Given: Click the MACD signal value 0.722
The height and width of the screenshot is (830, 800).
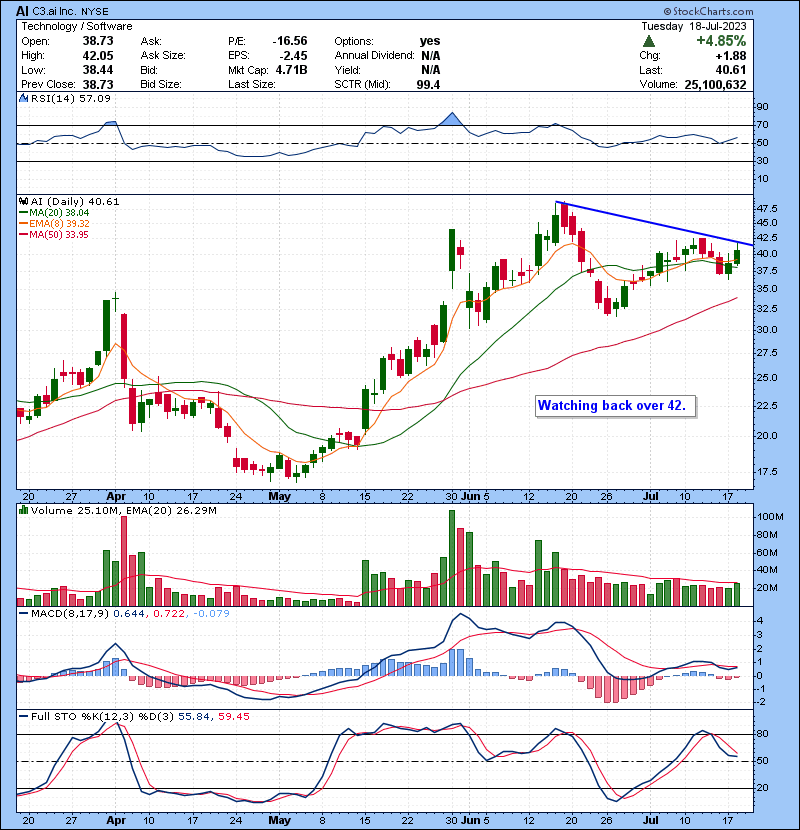Looking at the screenshot, I should 169,613.
